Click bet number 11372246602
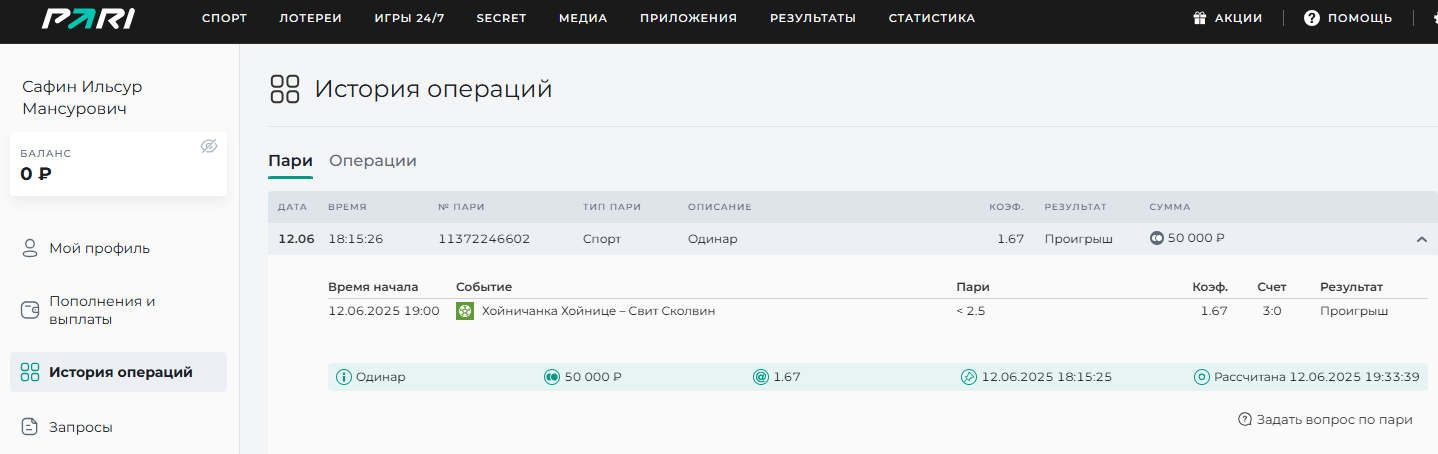This screenshot has width=1438, height=454. 484,239
